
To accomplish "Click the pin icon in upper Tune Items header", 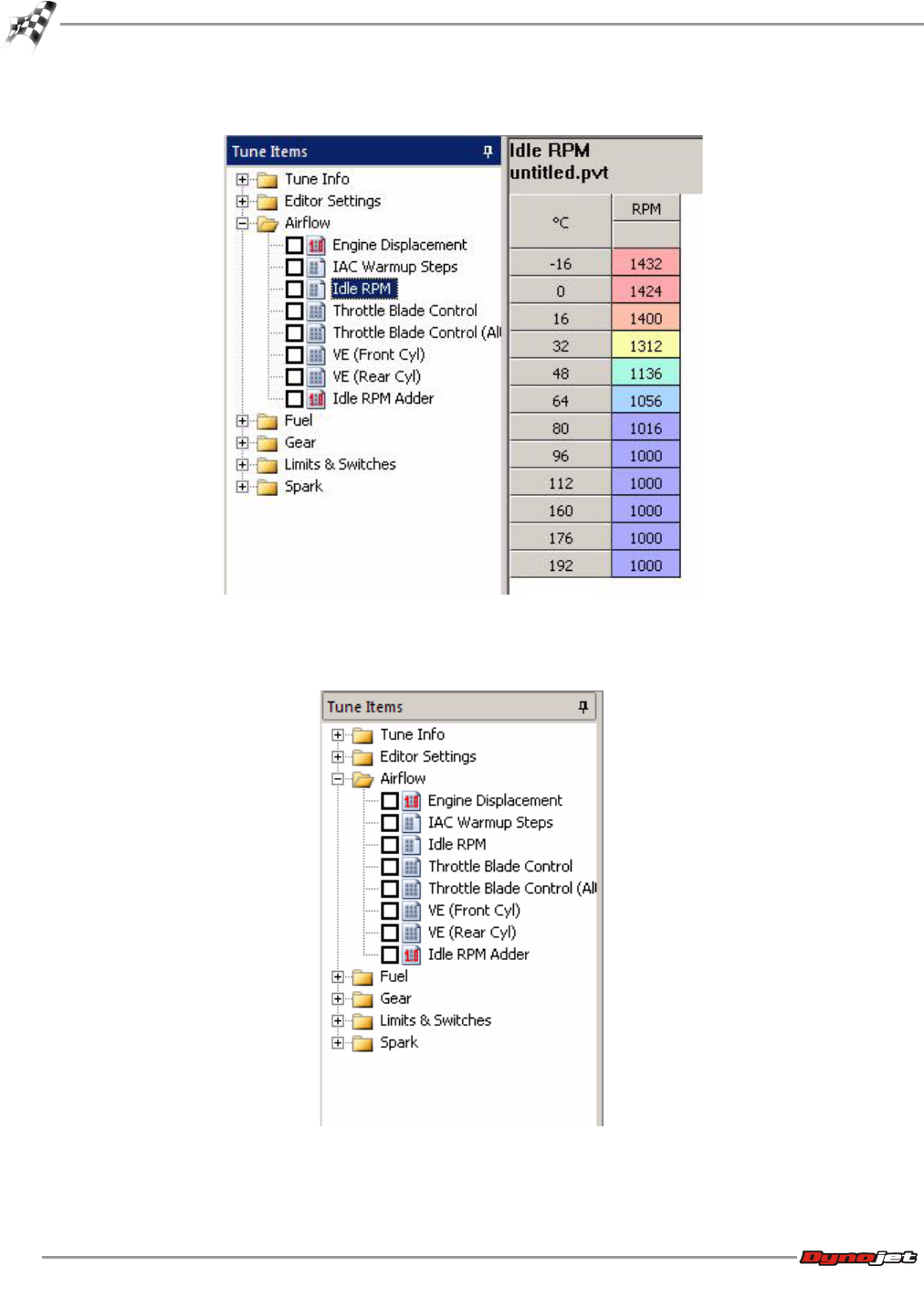I will pos(488,152).
